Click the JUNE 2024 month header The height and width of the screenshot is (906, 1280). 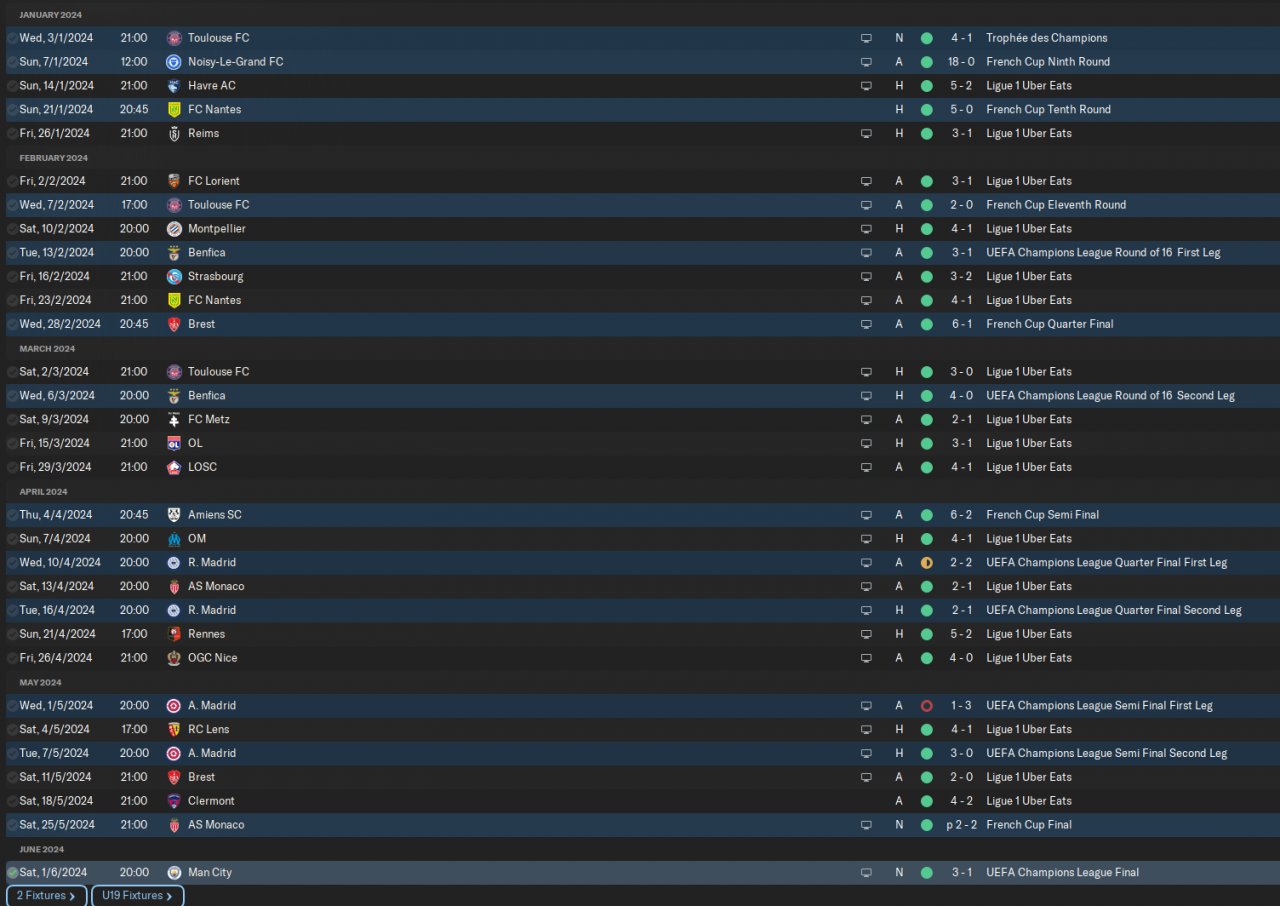tap(42, 850)
